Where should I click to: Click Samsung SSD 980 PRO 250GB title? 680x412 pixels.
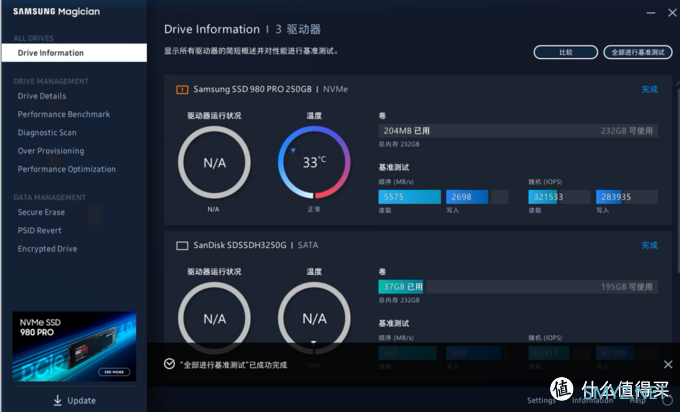click(x=252, y=89)
